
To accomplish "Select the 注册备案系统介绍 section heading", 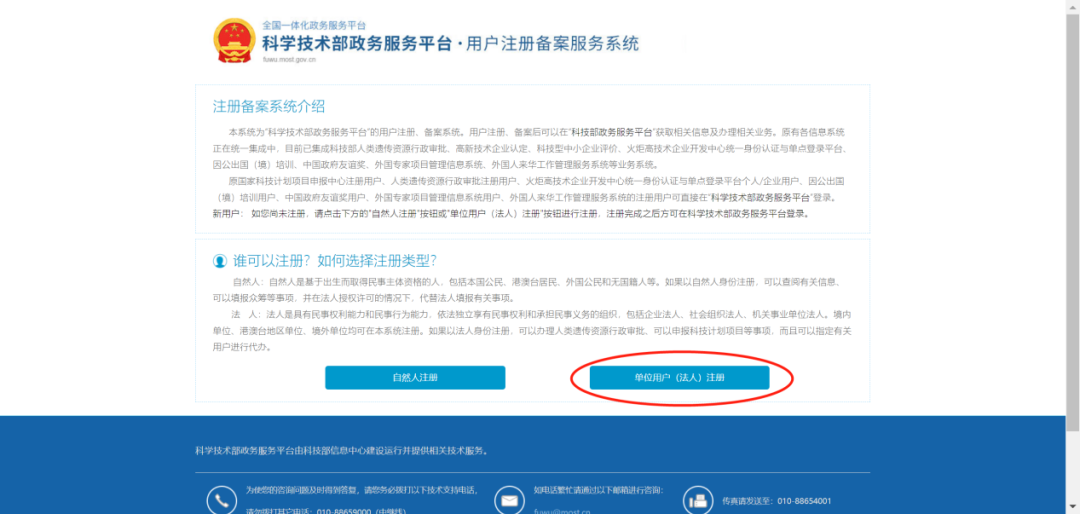I will pyautogui.click(x=268, y=107).
